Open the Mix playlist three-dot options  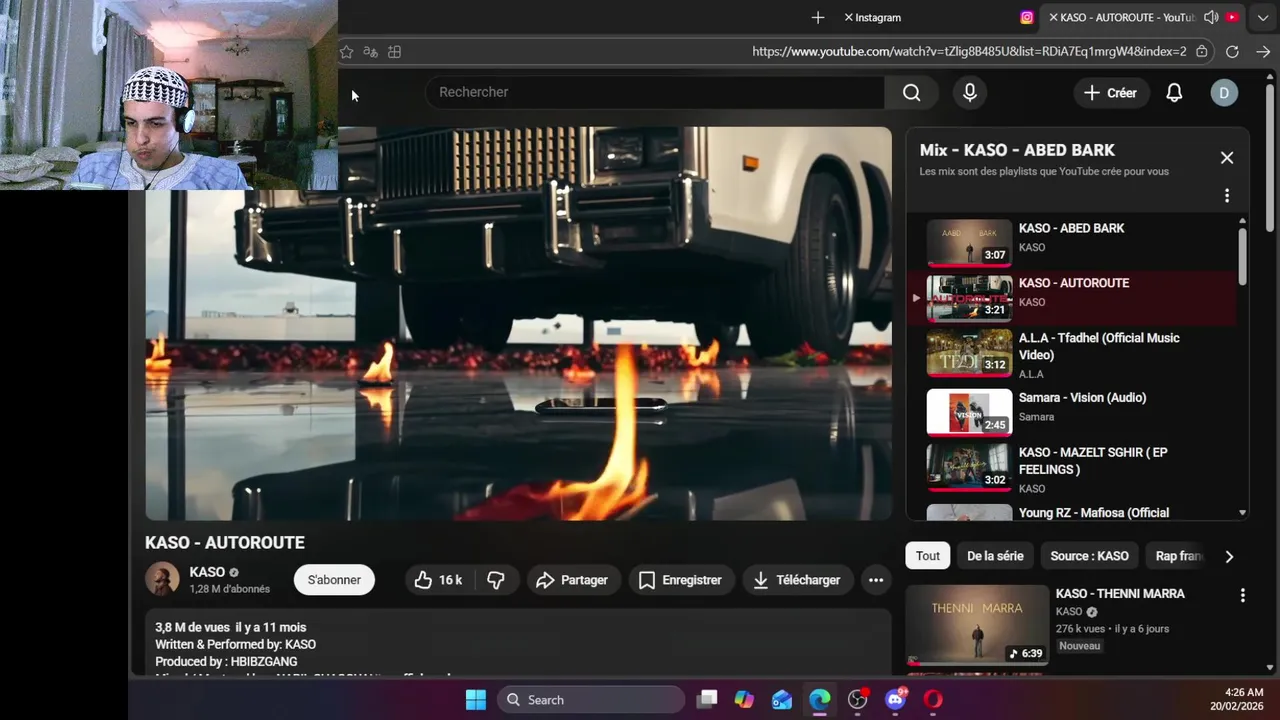[1227, 196]
